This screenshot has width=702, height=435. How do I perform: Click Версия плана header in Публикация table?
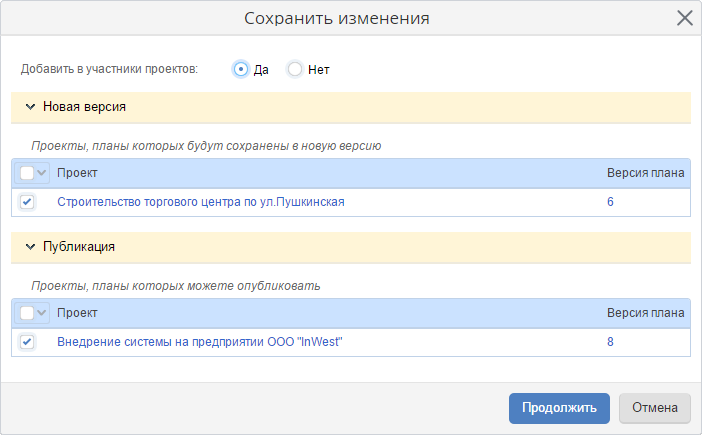(x=645, y=313)
